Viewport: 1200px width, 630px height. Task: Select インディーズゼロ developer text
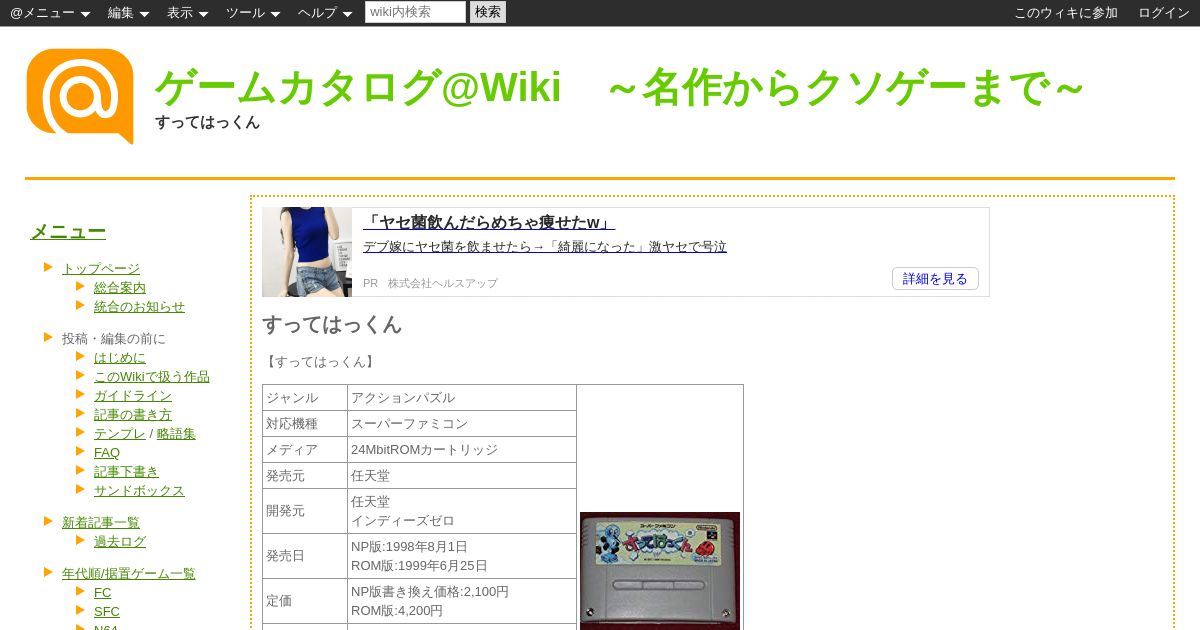pos(403,520)
